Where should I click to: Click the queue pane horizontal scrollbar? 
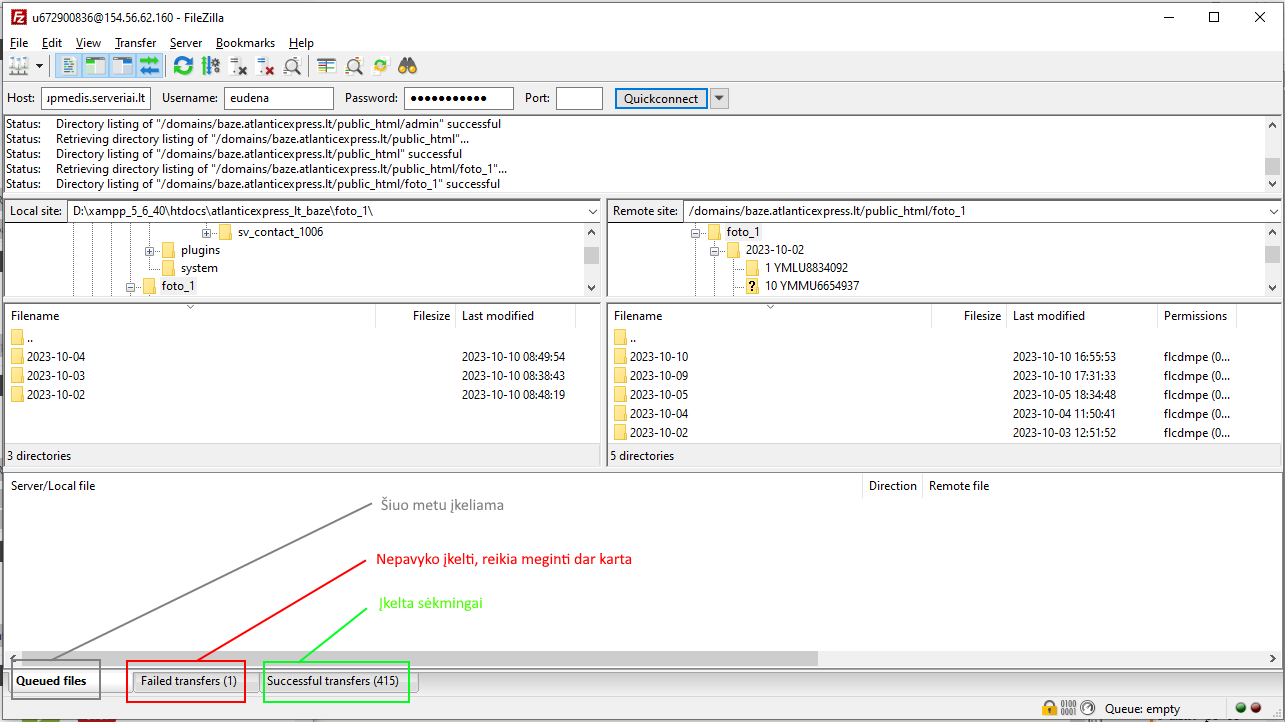420,658
